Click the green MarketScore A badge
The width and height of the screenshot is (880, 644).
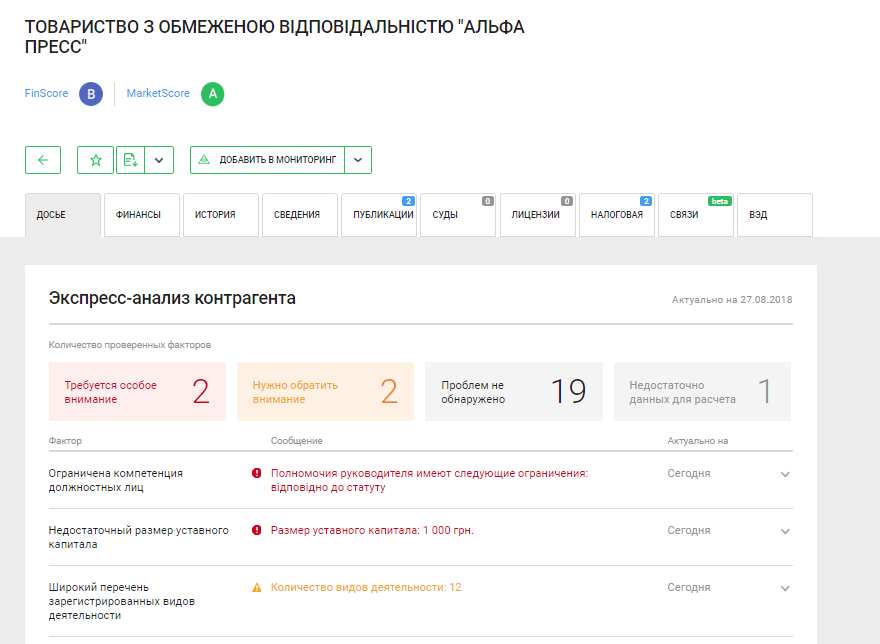[x=213, y=94]
